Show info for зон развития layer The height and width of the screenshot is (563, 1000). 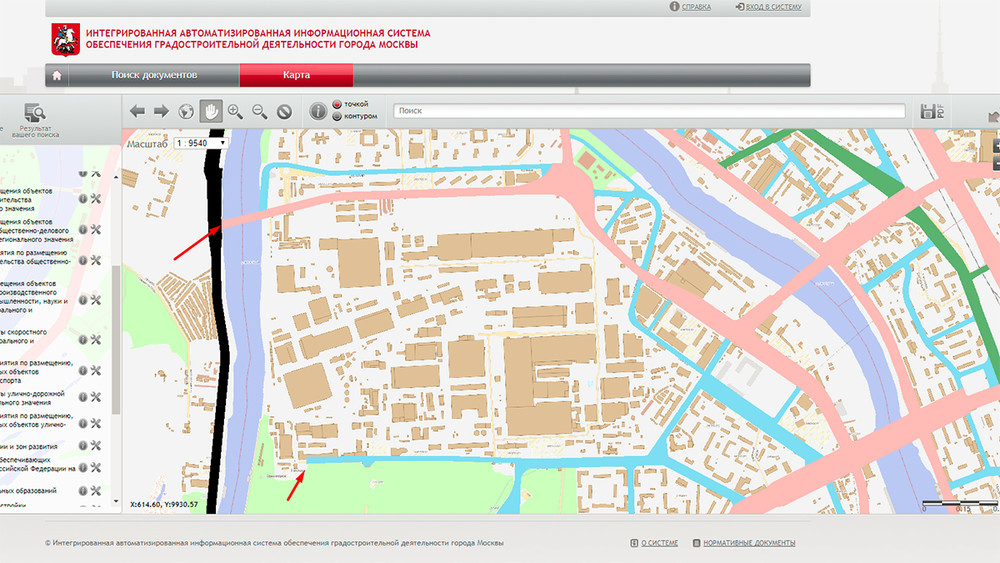click(x=83, y=446)
